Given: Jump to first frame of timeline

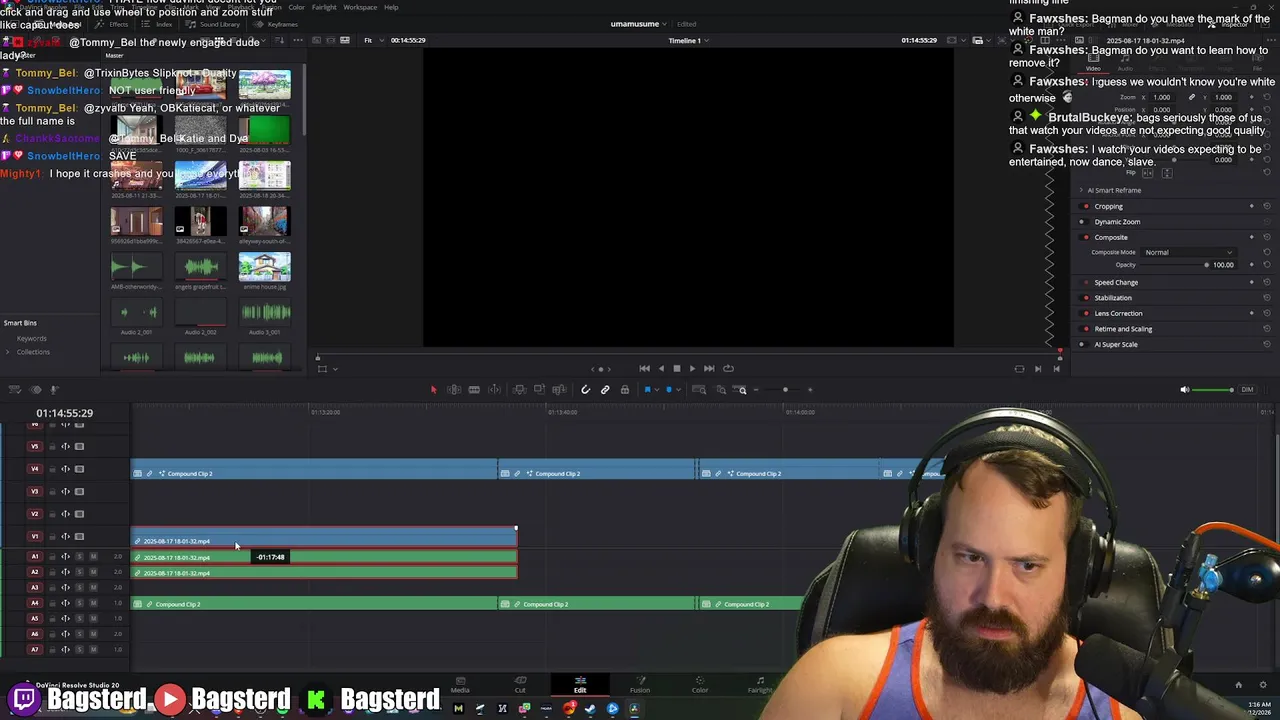Looking at the screenshot, I should pos(644,368).
